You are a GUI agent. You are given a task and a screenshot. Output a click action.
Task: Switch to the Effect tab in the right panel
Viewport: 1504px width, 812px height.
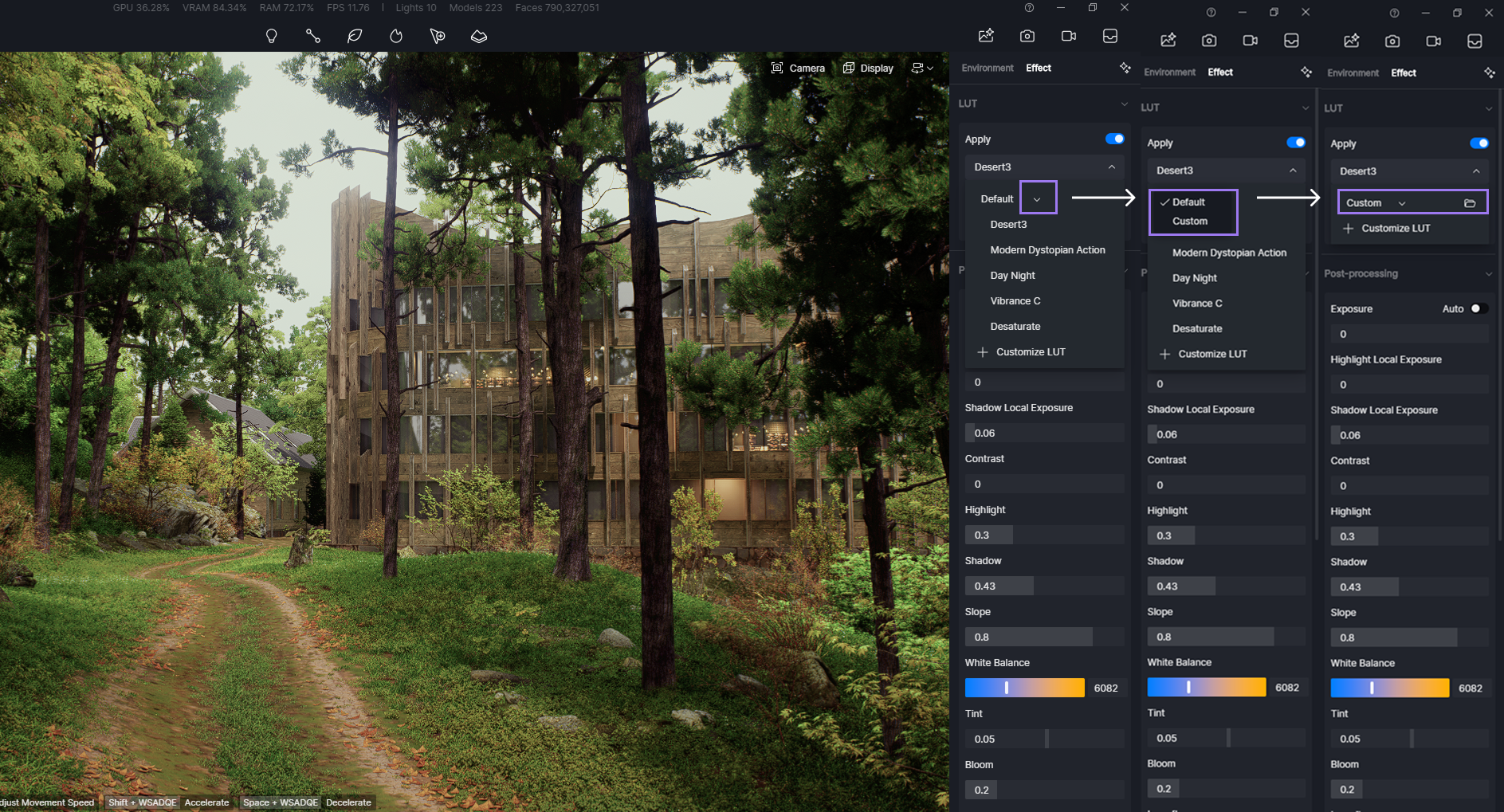point(1404,73)
